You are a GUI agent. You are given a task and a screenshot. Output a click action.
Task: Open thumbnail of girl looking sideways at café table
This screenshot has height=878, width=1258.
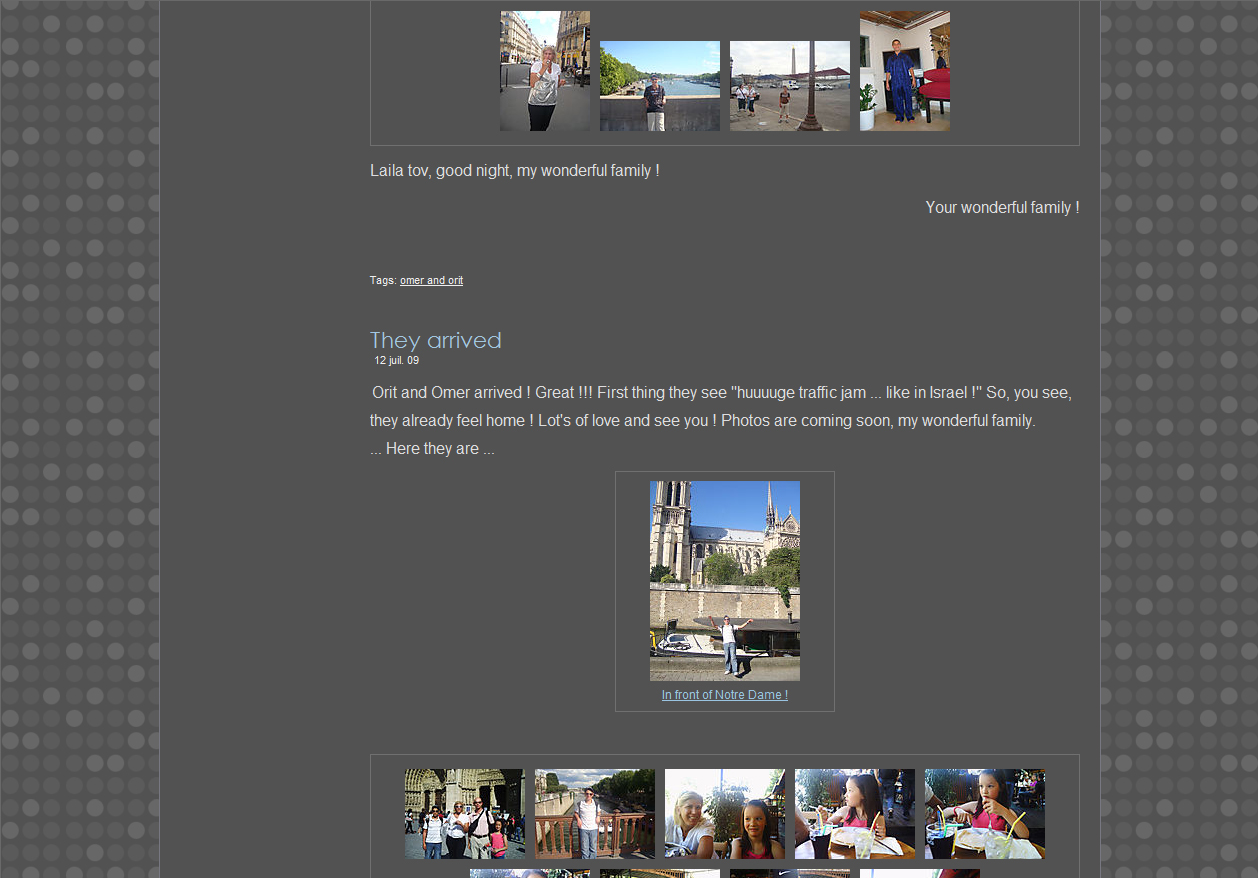tap(854, 813)
